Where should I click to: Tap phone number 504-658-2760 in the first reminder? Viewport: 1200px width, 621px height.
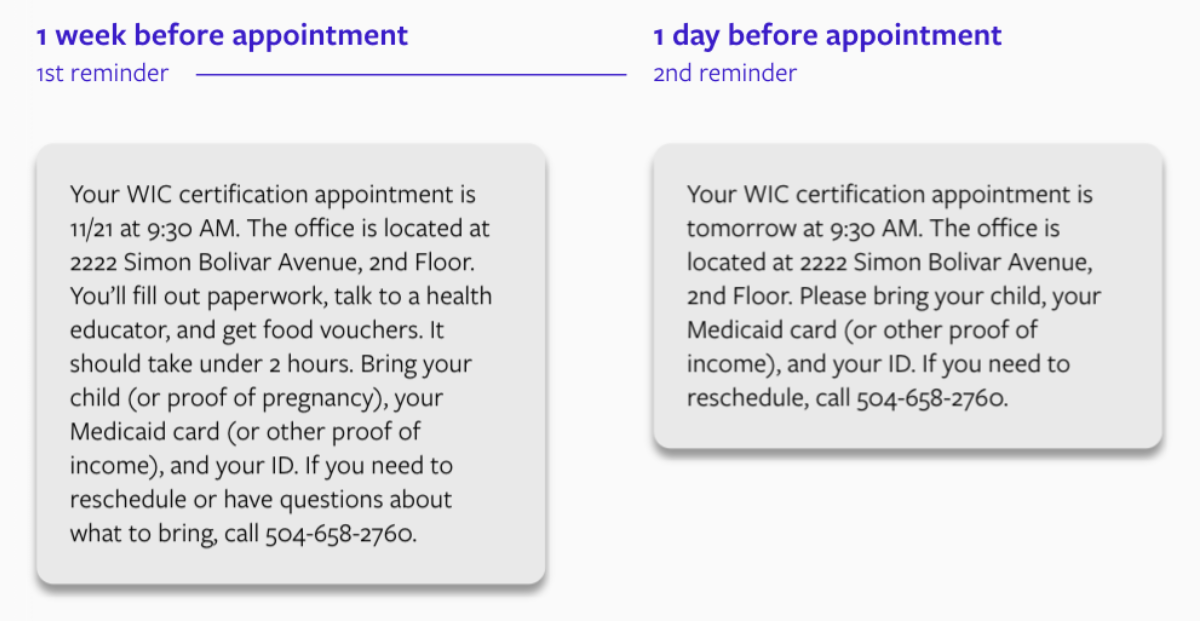point(340,533)
